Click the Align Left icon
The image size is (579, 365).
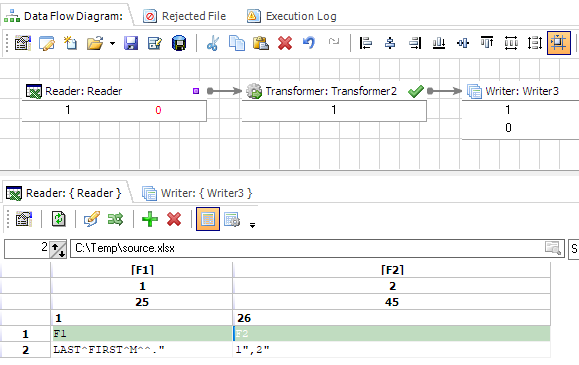366,43
